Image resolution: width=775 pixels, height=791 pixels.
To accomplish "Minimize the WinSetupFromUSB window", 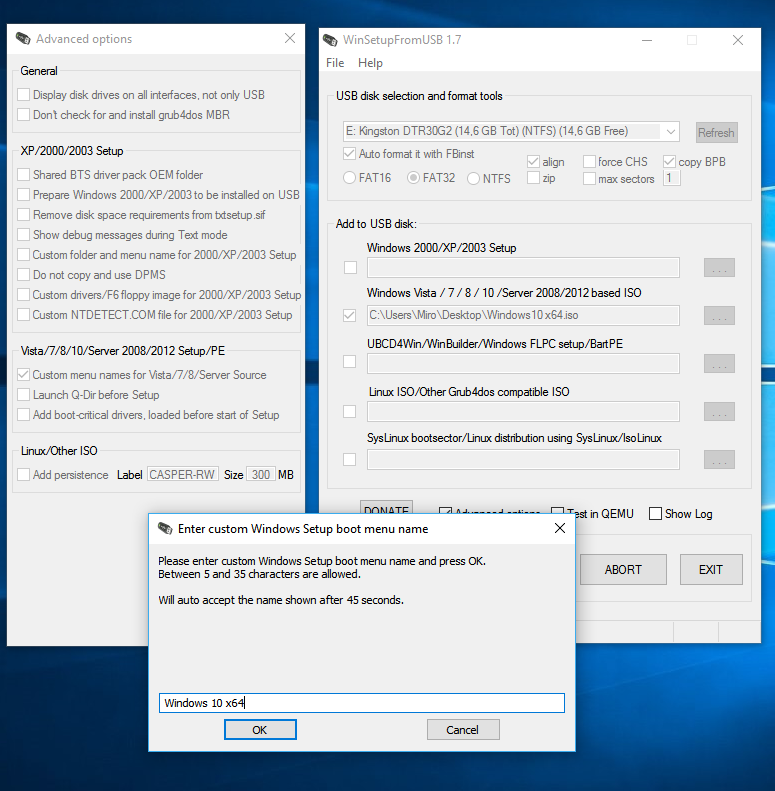I will point(647,40).
